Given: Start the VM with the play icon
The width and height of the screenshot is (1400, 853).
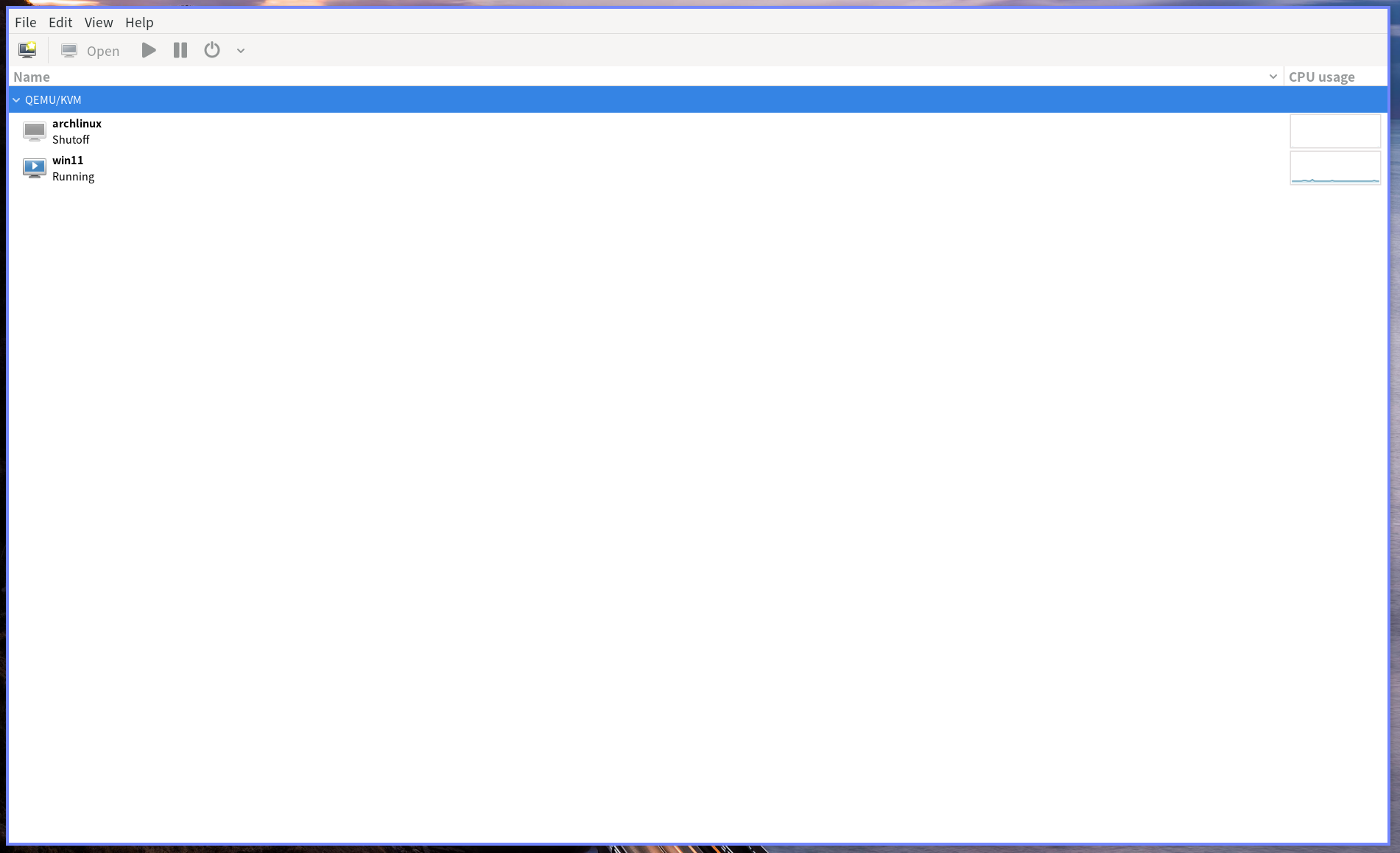Looking at the screenshot, I should click(149, 50).
